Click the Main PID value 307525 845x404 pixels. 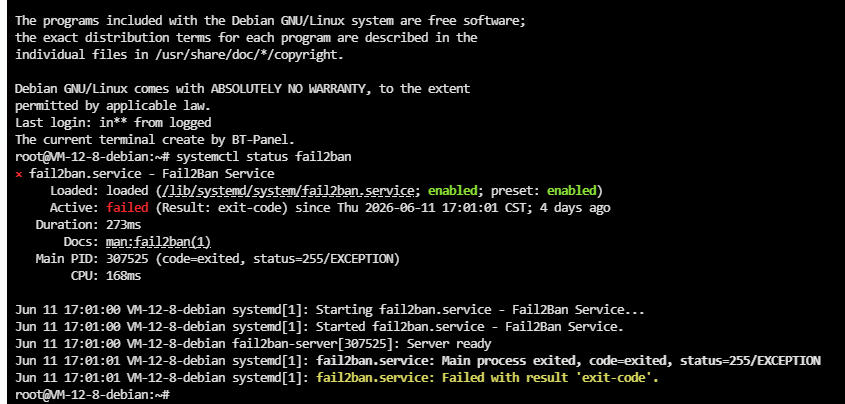click(127, 259)
